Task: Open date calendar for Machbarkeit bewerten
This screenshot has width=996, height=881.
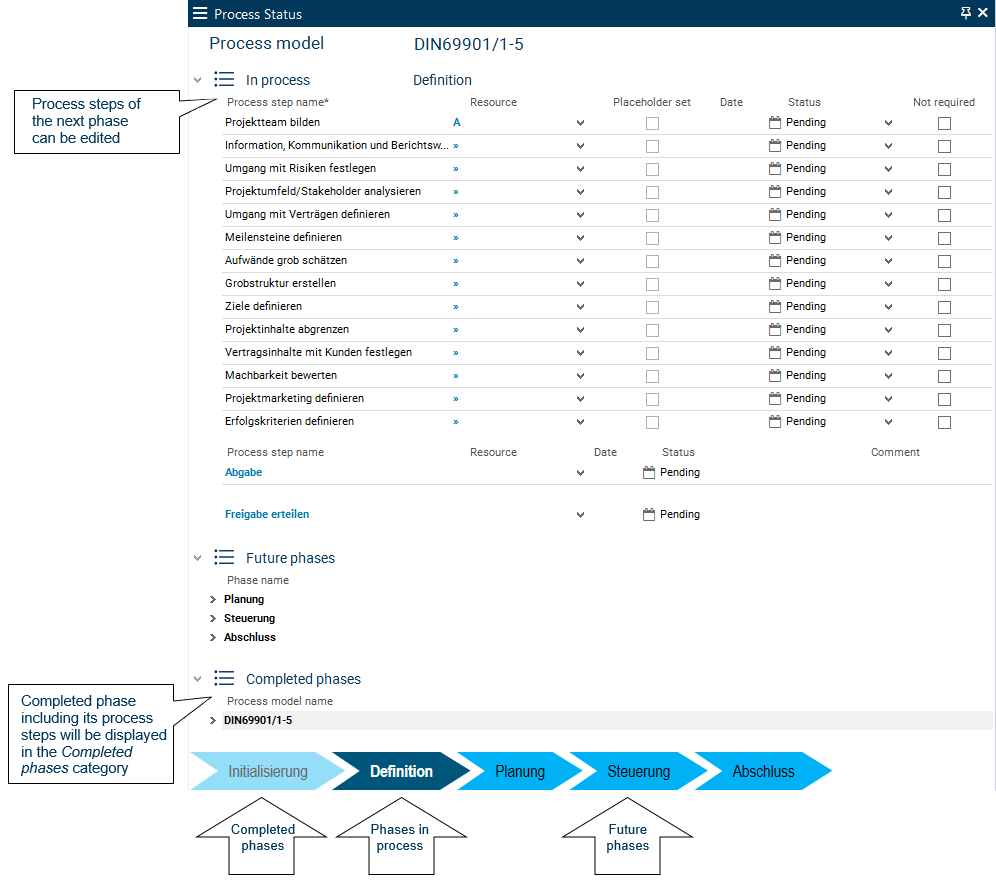Action: coord(774,375)
